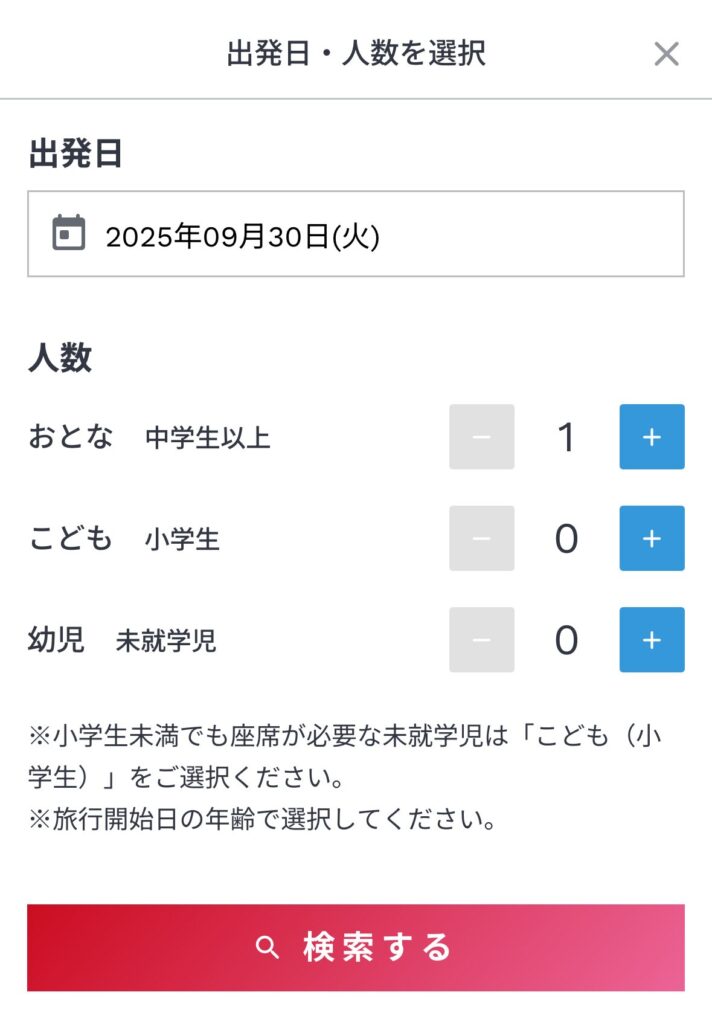Image resolution: width=712 pixels, height=1024 pixels.
Task: Select the 幼児 count value 0
Action: [566, 640]
